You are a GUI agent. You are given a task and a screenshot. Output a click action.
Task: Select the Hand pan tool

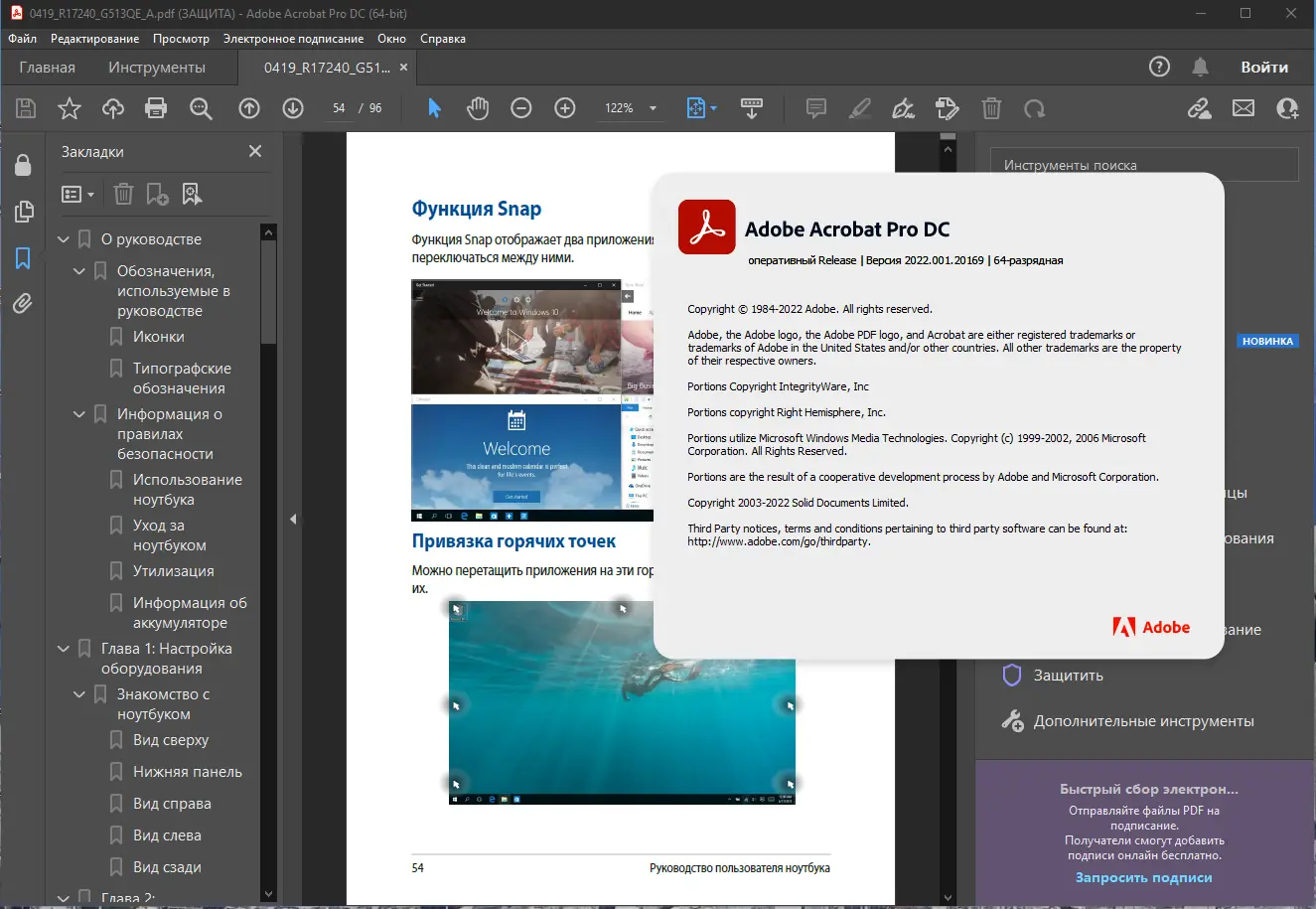478,108
